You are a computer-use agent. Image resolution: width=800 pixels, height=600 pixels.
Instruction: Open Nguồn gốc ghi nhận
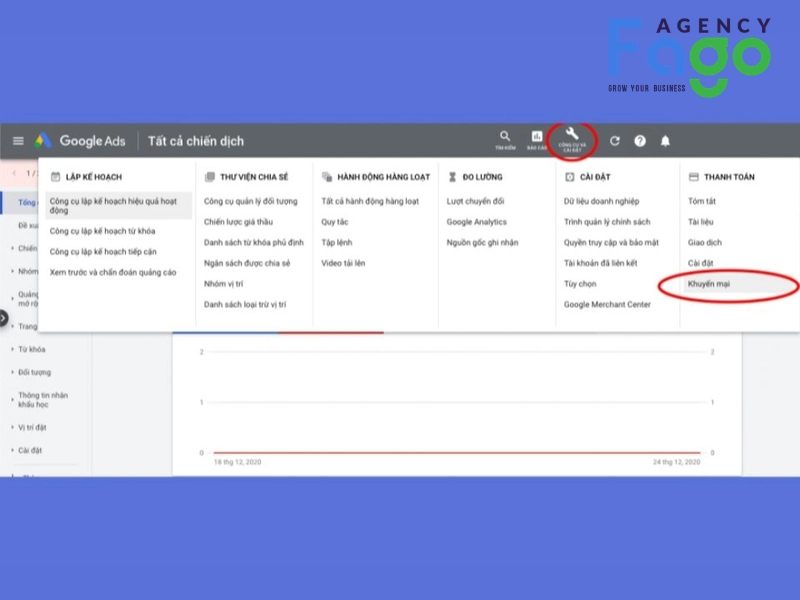pos(482,242)
